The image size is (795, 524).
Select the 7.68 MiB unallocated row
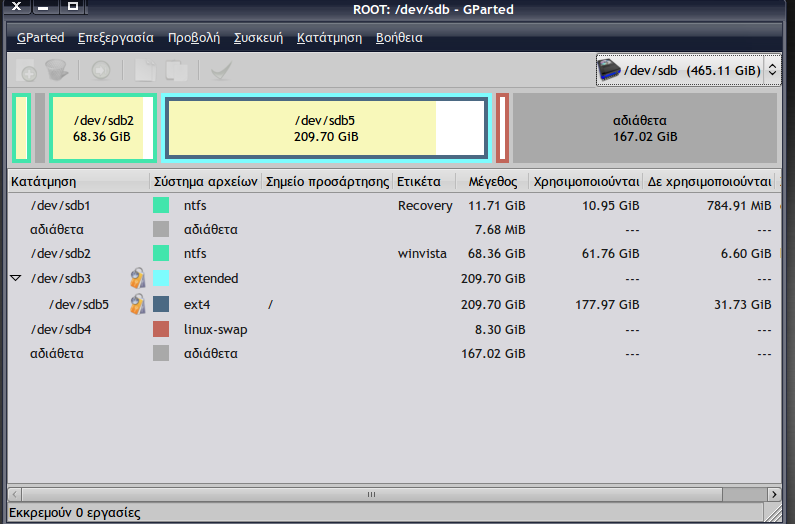[394, 229]
